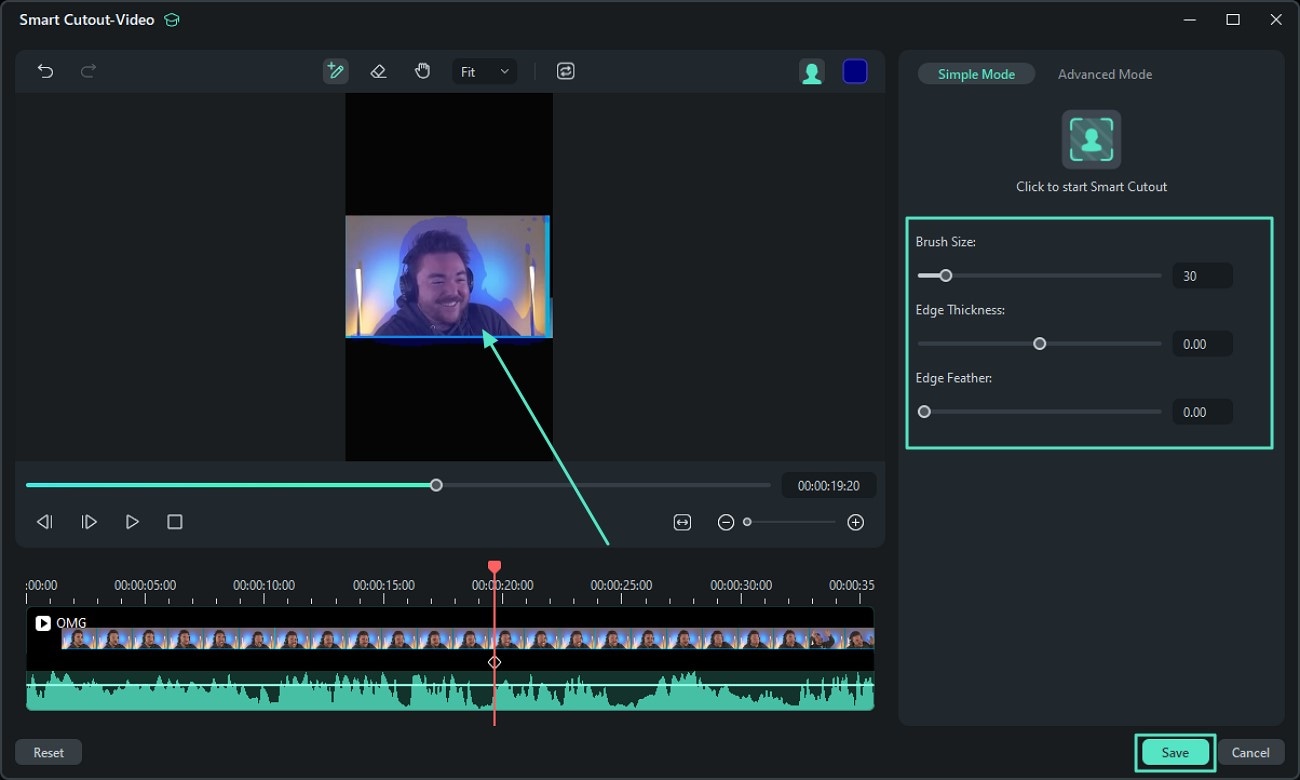This screenshot has height=780, width=1300.
Task: Switch to Simple Mode tab
Action: (x=976, y=74)
